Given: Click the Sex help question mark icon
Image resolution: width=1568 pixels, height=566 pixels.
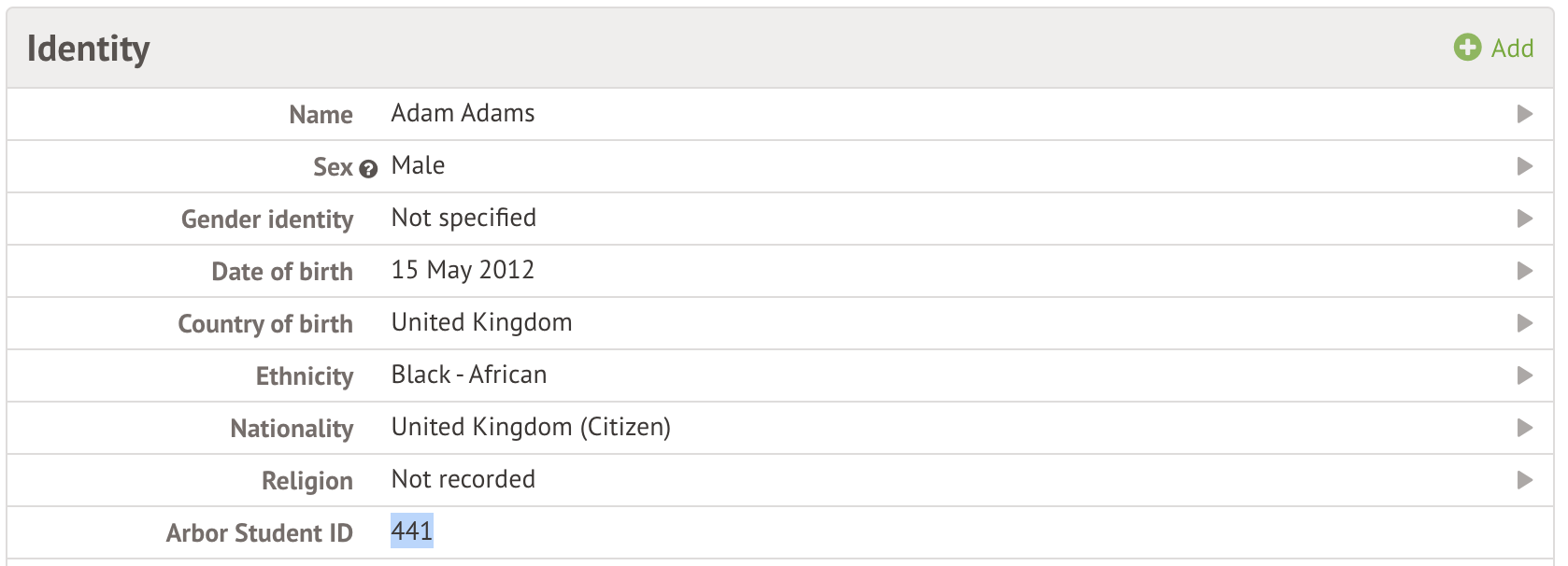Looking at the screenshot, I should pos(368,169).
